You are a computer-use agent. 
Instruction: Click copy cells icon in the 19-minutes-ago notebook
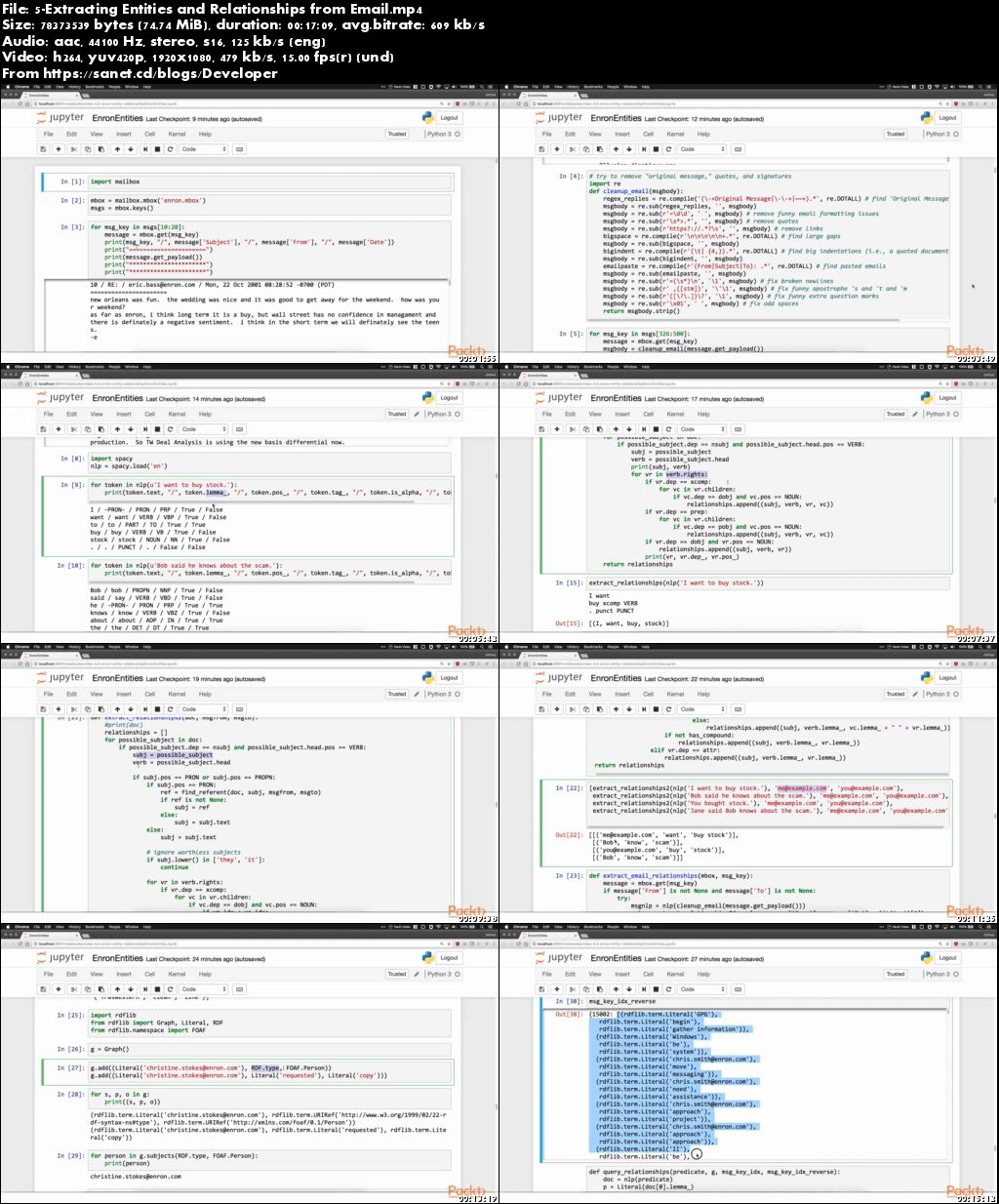pyautogui.click(x=88, y=709)
